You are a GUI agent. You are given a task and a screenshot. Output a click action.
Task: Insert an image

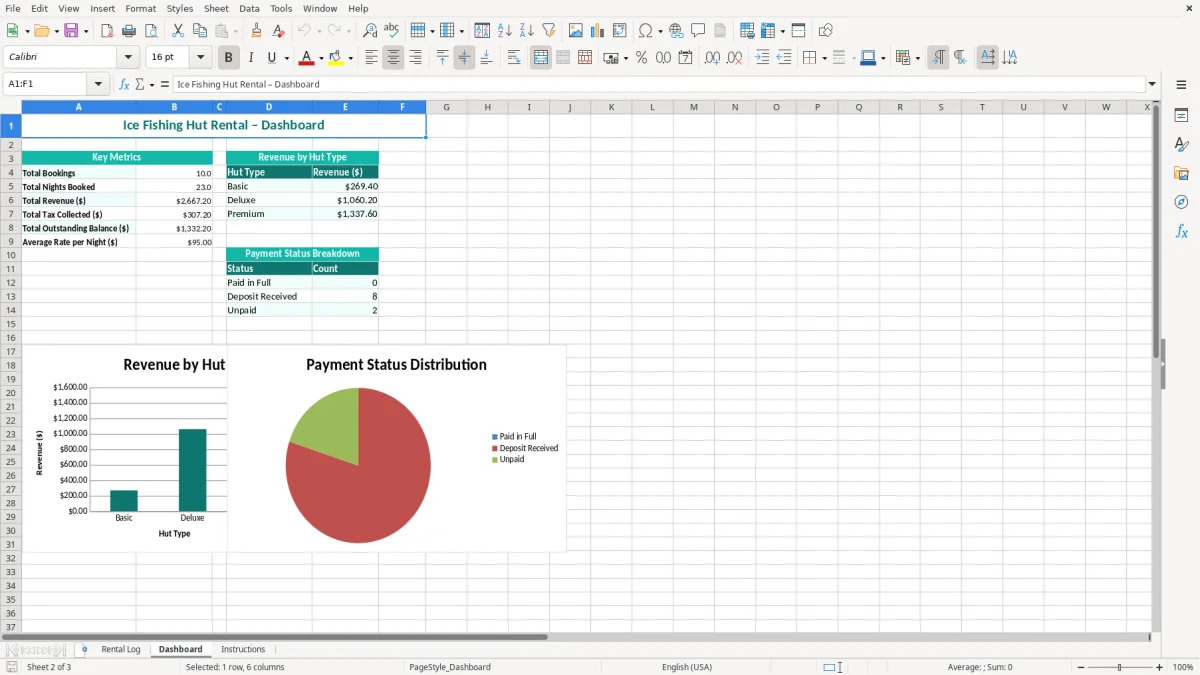(576, 31)
